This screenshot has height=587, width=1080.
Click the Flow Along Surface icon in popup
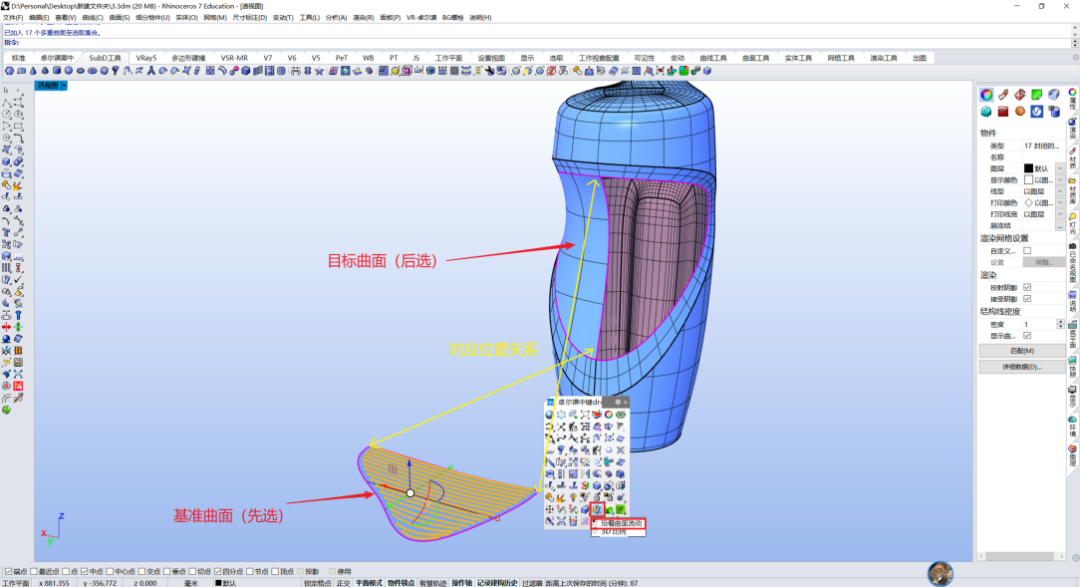click(x=596, y=509)
